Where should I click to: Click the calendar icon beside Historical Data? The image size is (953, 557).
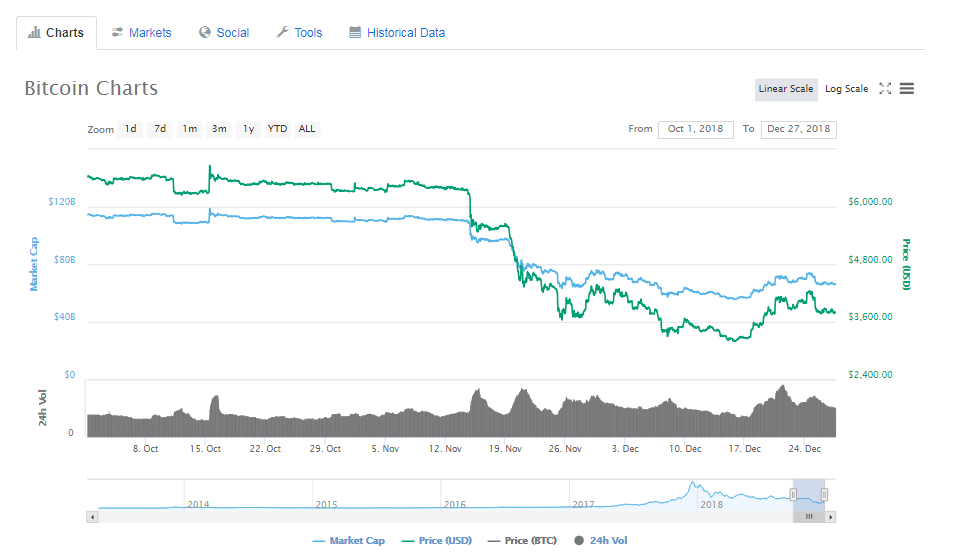355,32
